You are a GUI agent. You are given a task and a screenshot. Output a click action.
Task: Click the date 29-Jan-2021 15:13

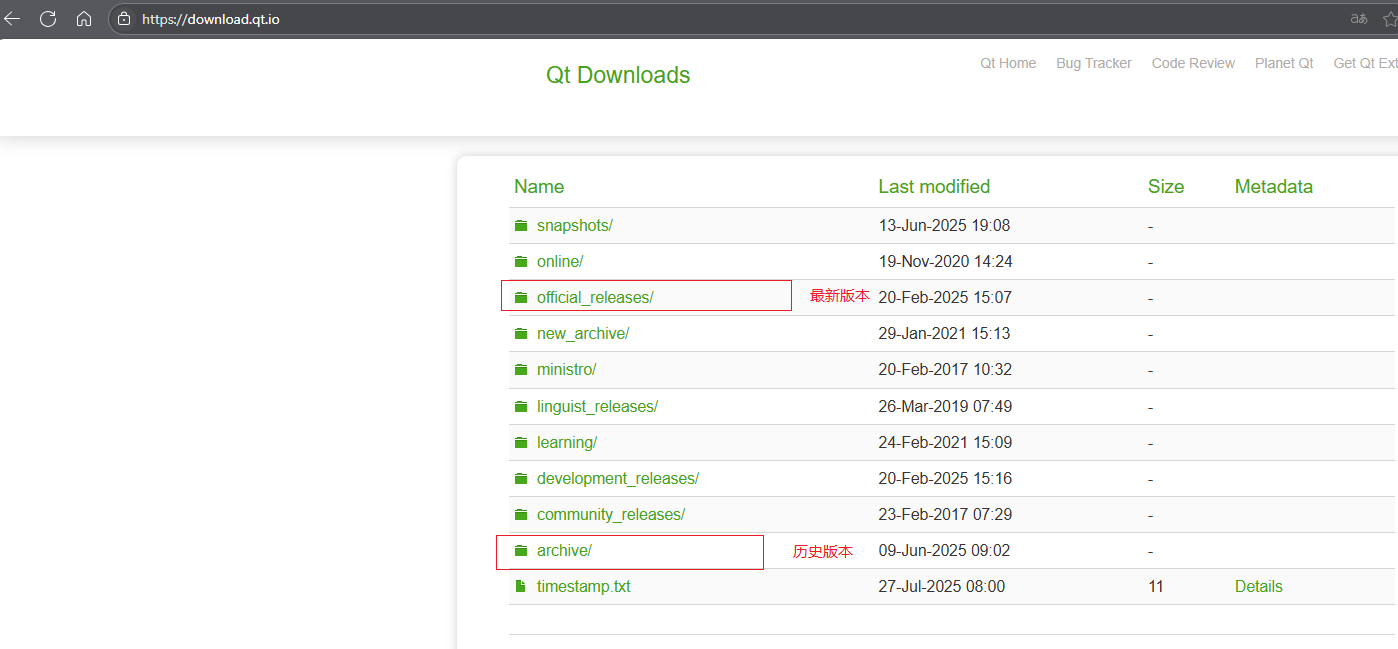tap(944, 334)
